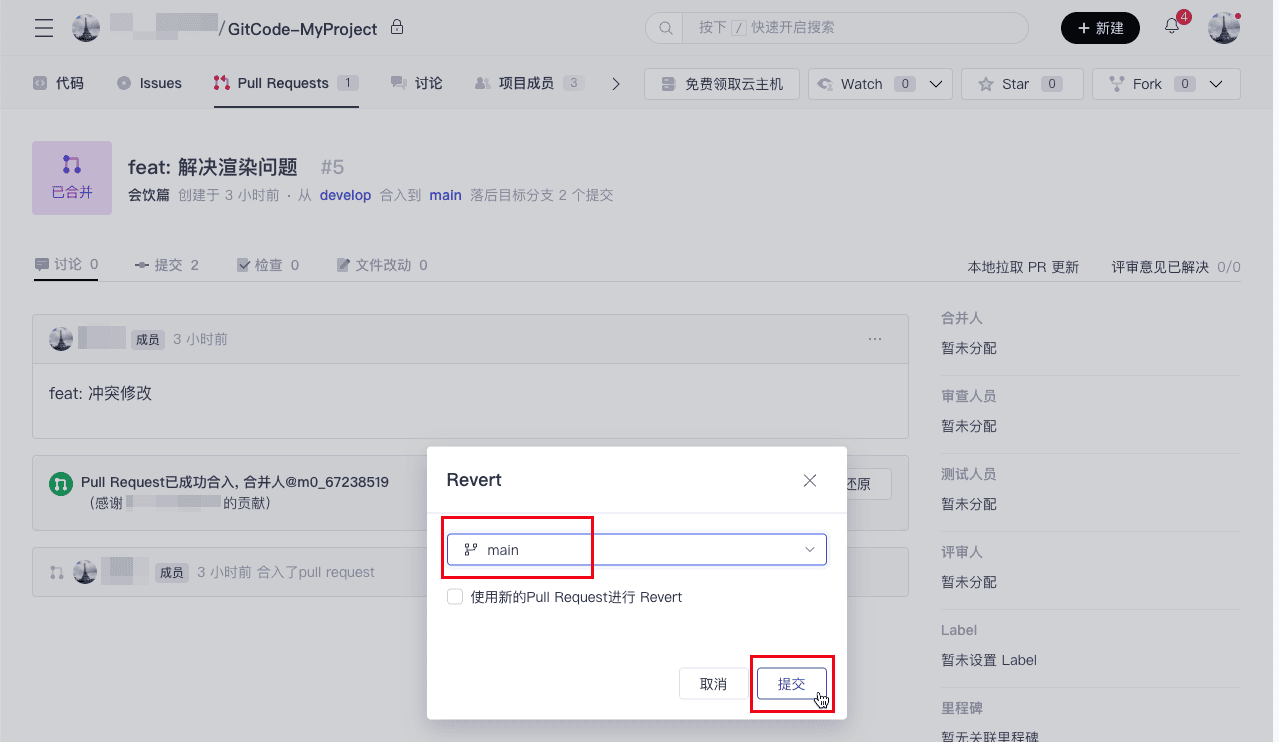Expand the Fork dropdown arrow
This screenshot has width=1279, height=742.
[1216, 84]
